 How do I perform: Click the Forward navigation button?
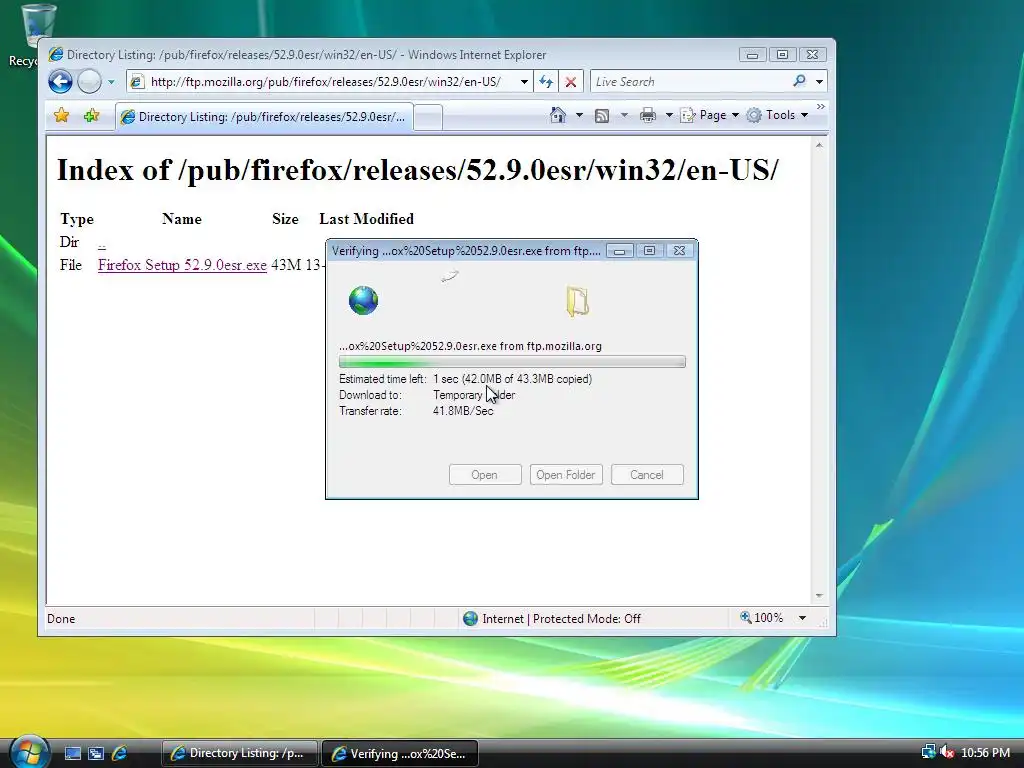pyautogui.click(x=89, y=82)
